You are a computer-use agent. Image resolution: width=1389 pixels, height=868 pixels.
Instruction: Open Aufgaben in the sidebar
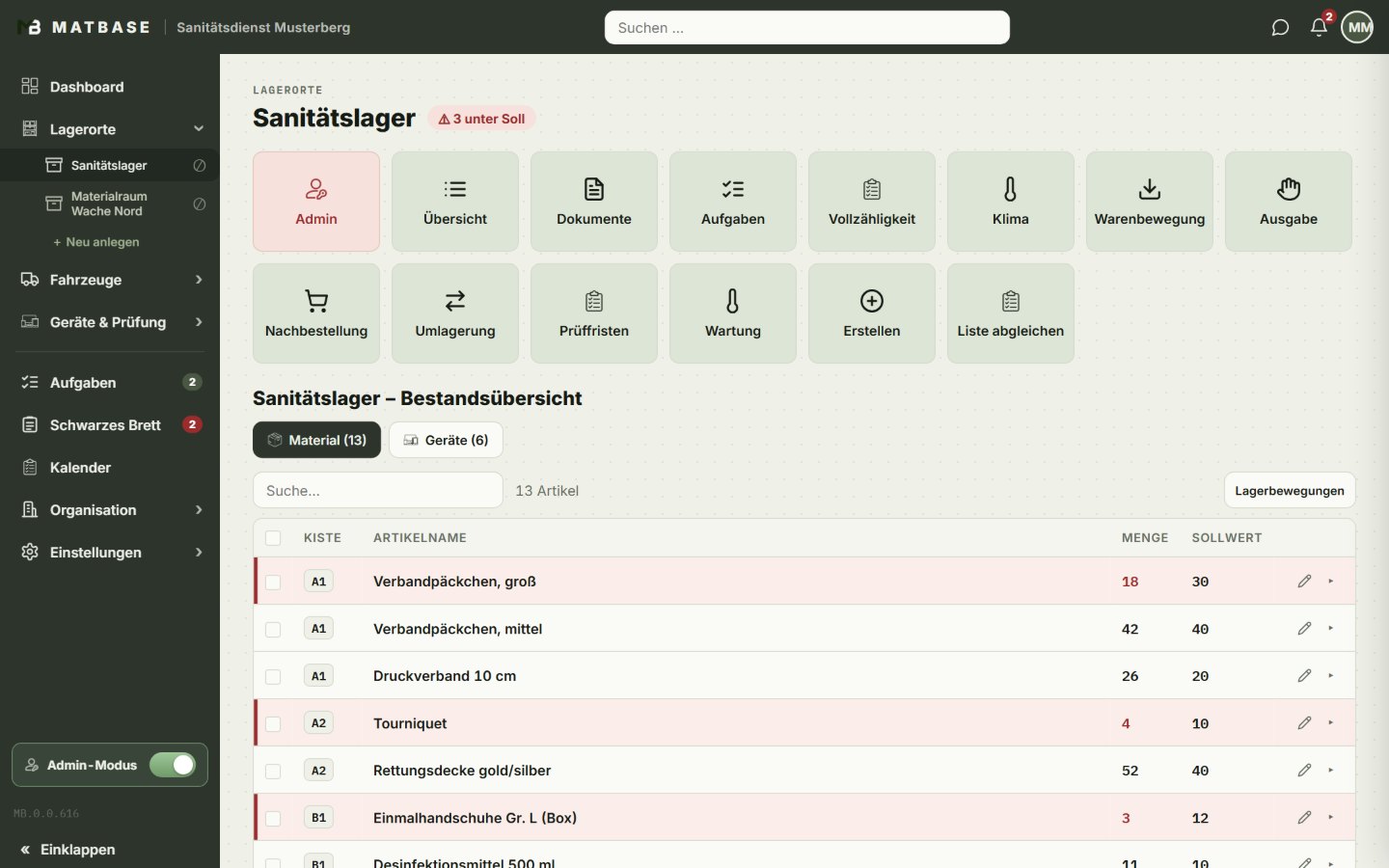tap(109, 382)
